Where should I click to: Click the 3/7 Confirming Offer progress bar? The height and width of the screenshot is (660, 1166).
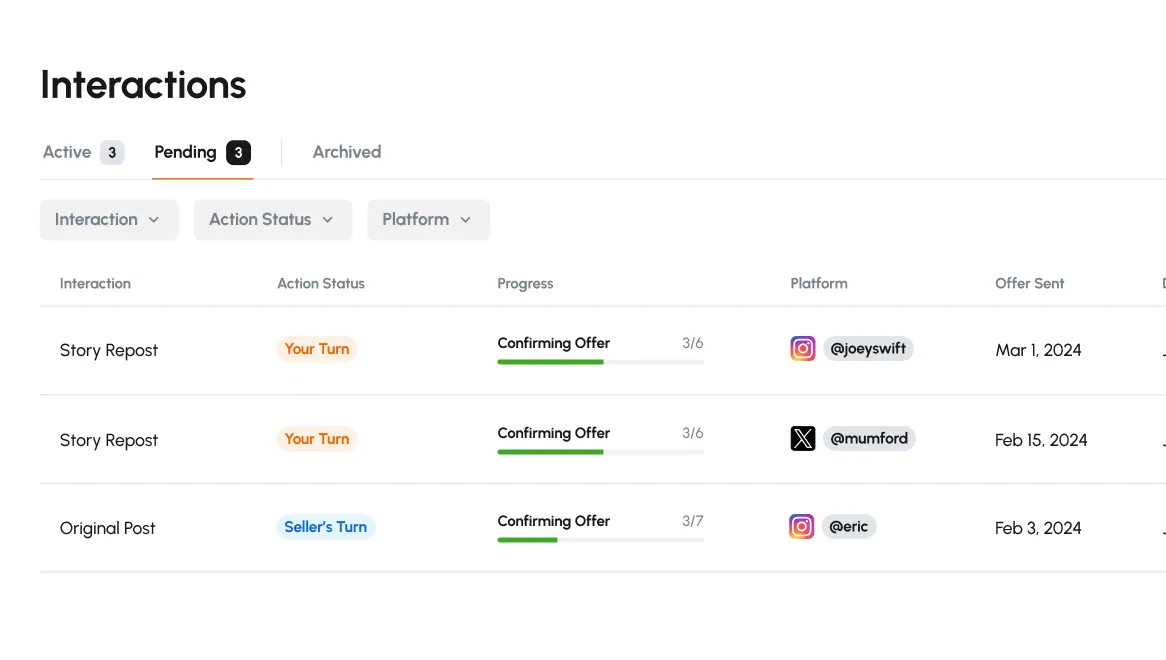click(x=600, y=540)
